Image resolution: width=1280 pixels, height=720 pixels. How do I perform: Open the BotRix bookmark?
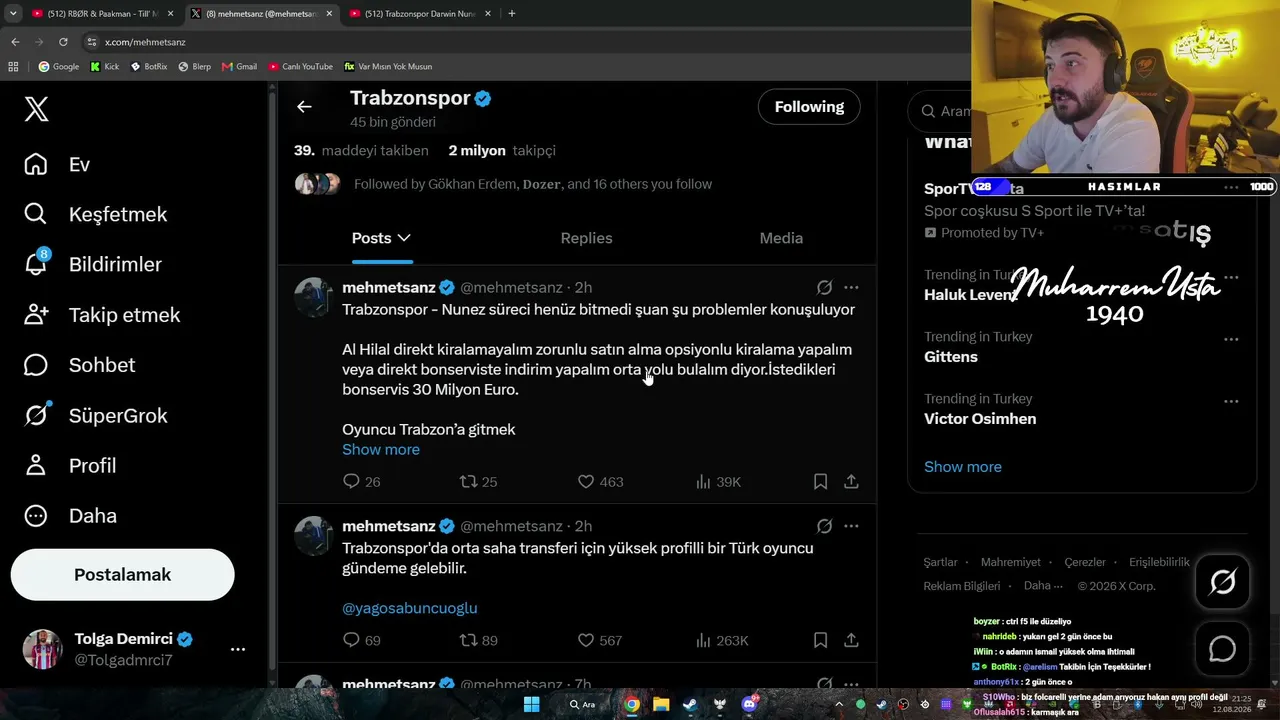pyautogui.click(x=149, y=67)
